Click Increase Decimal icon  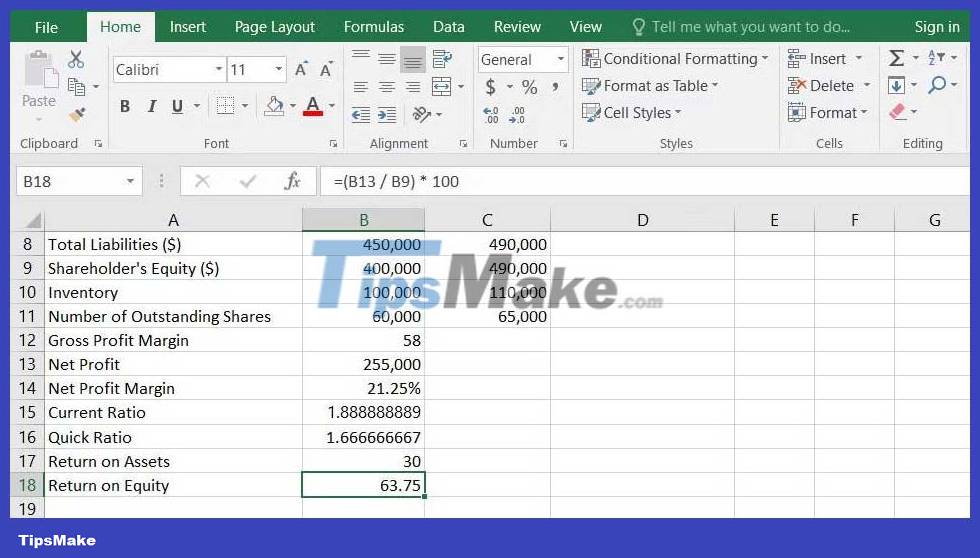point(491,115)
